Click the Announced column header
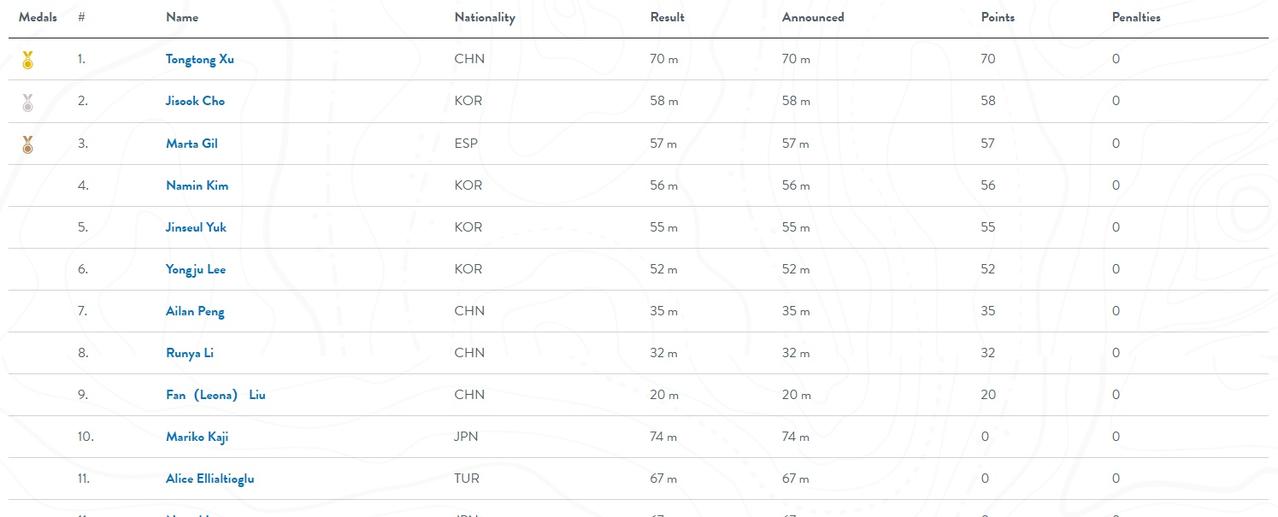 (x=813, y=17)
